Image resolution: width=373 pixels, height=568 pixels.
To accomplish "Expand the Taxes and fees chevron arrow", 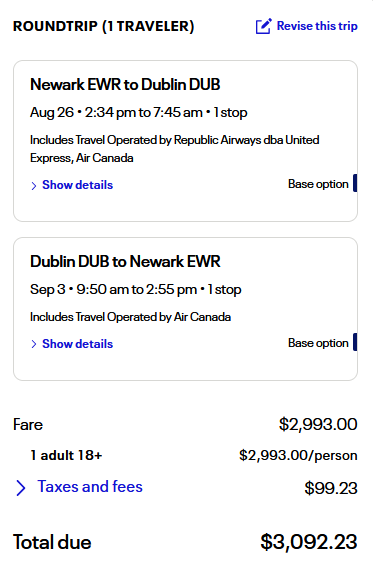I will pyautogui.click(x=21, y=488).
